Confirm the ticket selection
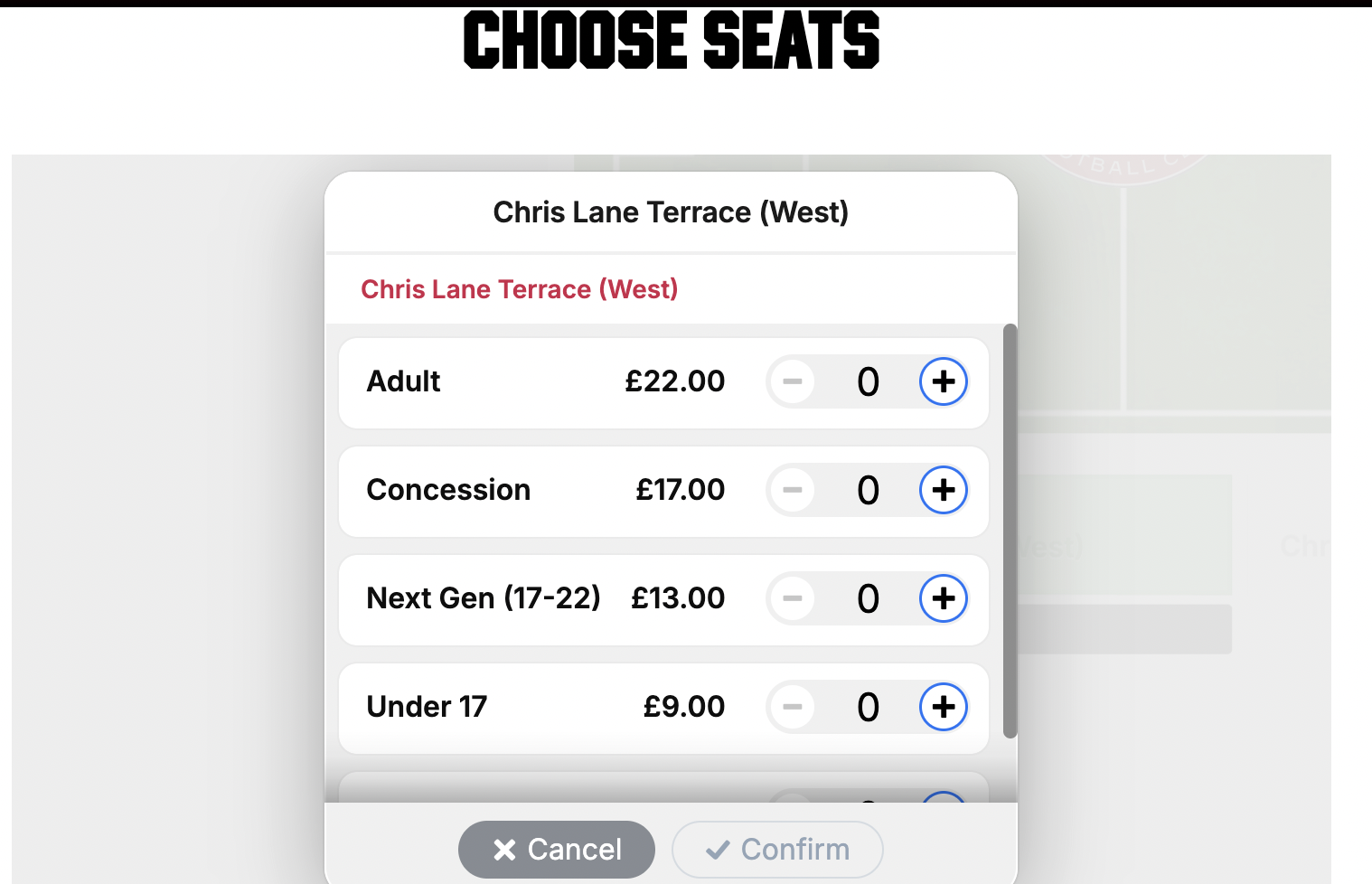This screenshot has height=884, width=1372. [x=777, y=850]
